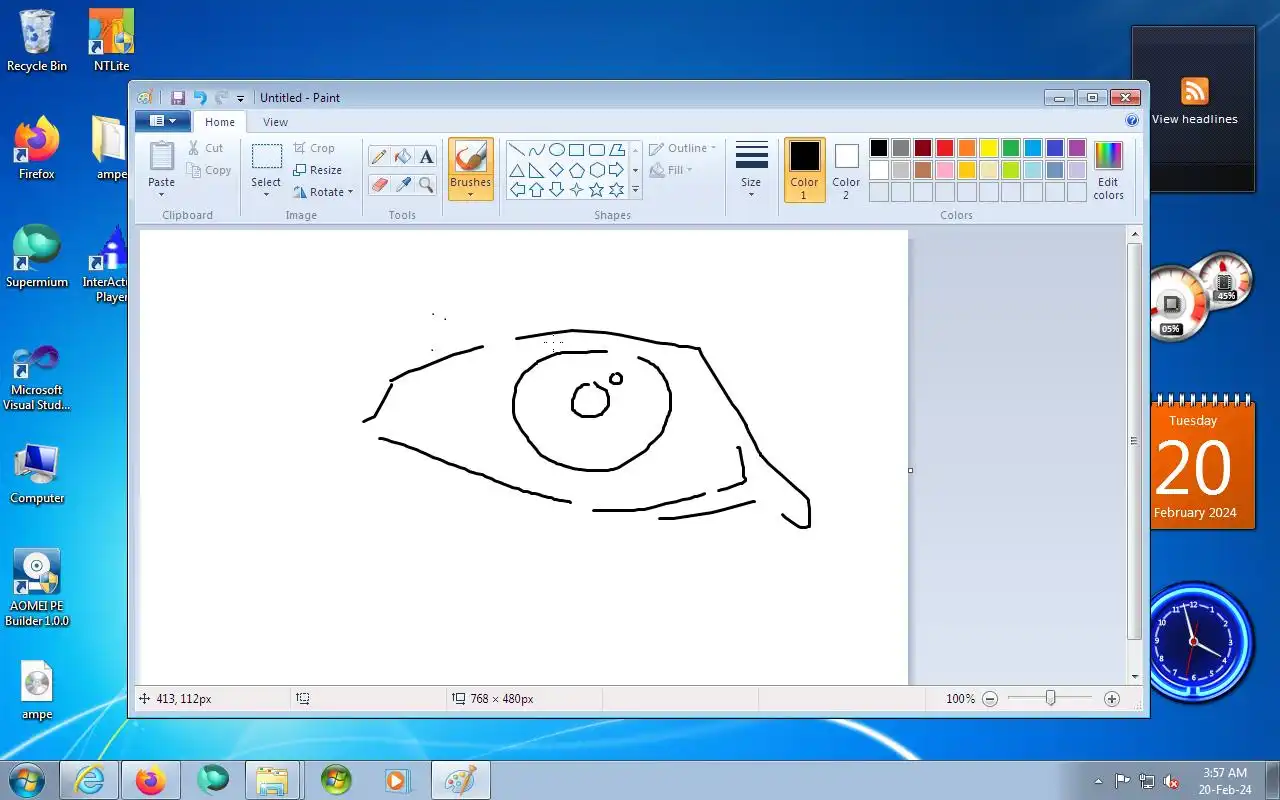Screen dimensions: 1280x800
Task: Expand the Select options arrow
Action: coord(267,194)
